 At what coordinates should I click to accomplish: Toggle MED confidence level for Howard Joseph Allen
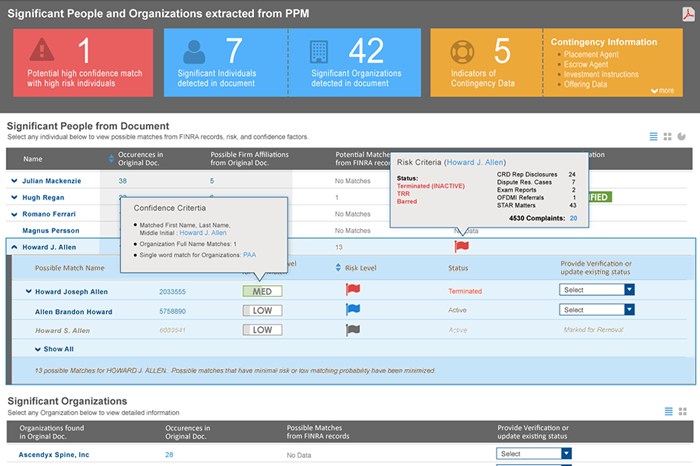262,291
